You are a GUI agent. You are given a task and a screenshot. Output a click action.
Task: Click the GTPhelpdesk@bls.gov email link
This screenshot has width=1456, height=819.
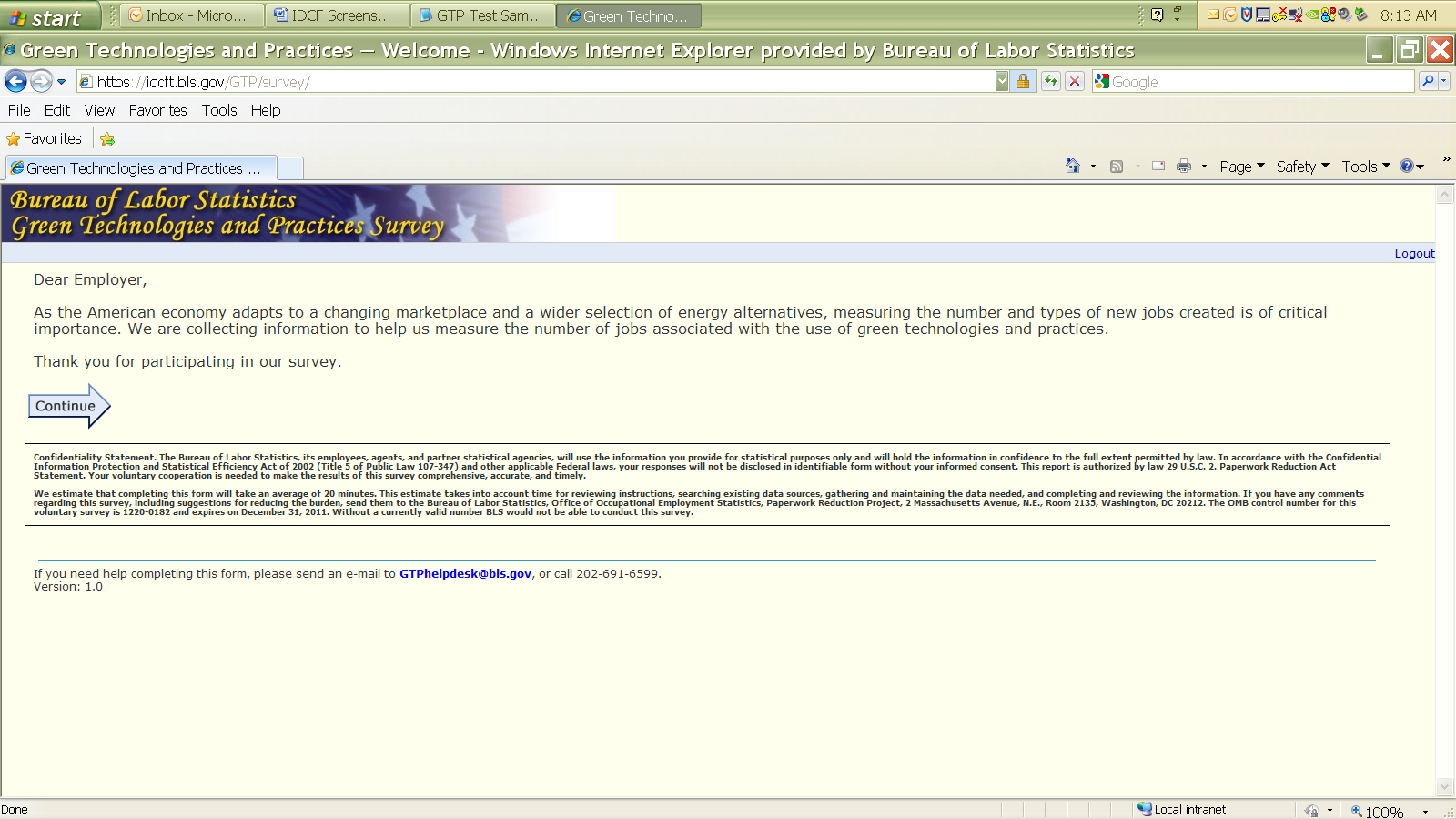tap(465, 574)
